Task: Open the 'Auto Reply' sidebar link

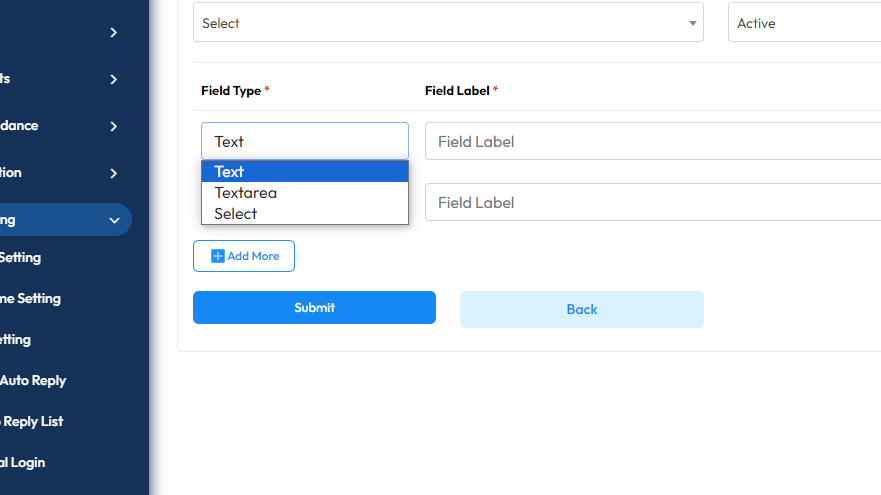Action: [x=33, y=380]
